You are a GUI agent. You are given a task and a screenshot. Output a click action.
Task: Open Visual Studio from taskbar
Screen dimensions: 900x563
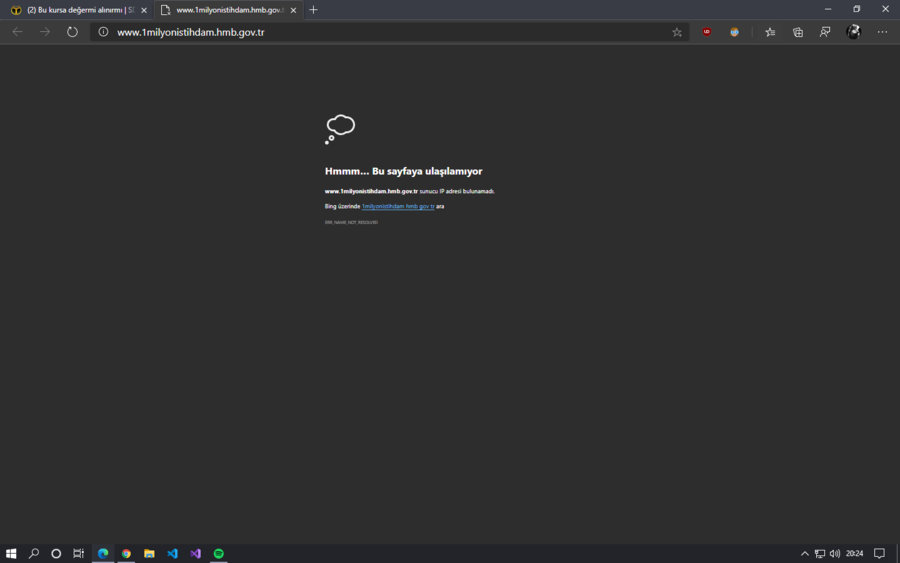(196, 553)
